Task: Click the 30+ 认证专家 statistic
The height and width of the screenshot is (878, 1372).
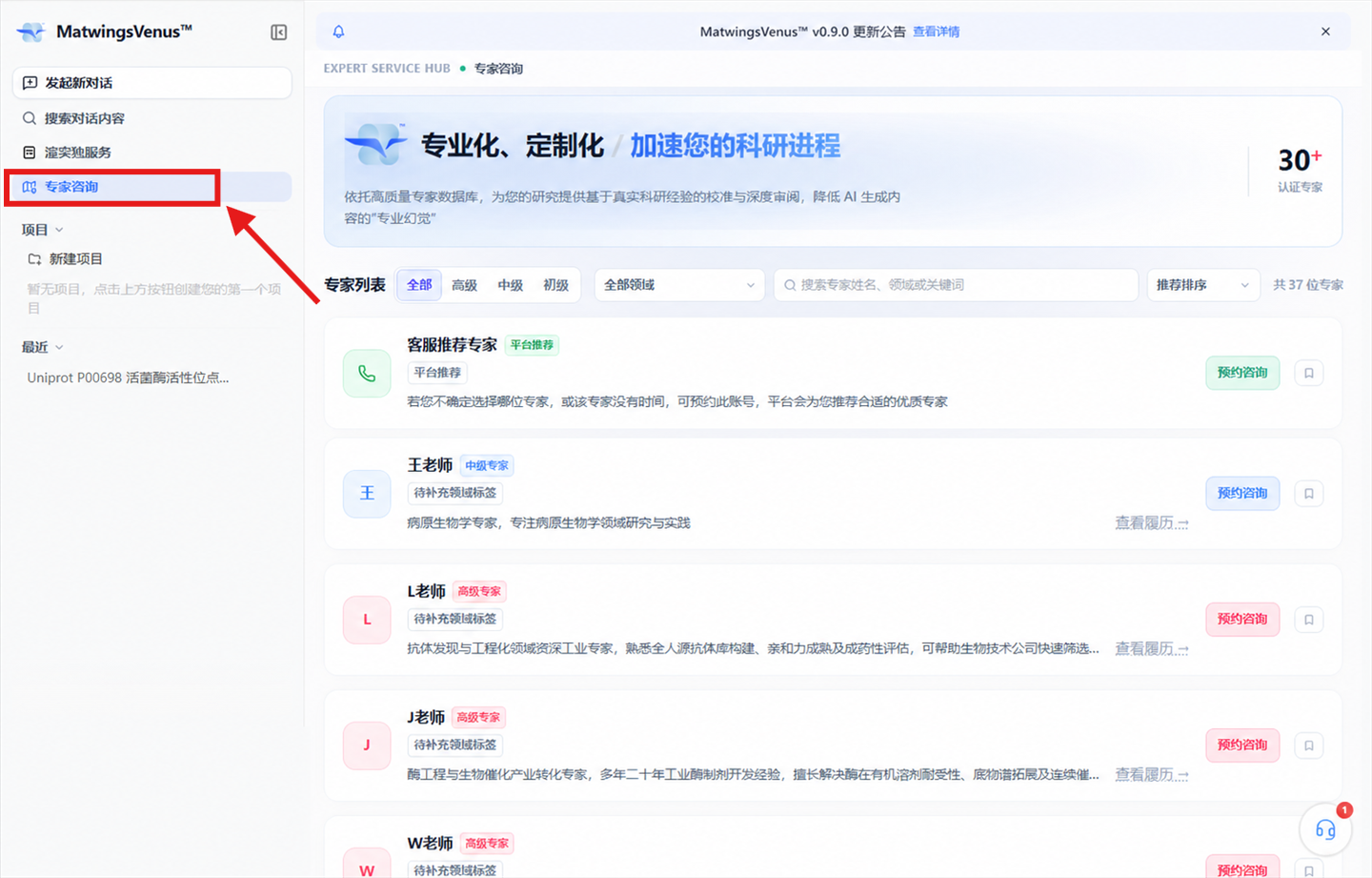Action: [x=1301, y=169]
